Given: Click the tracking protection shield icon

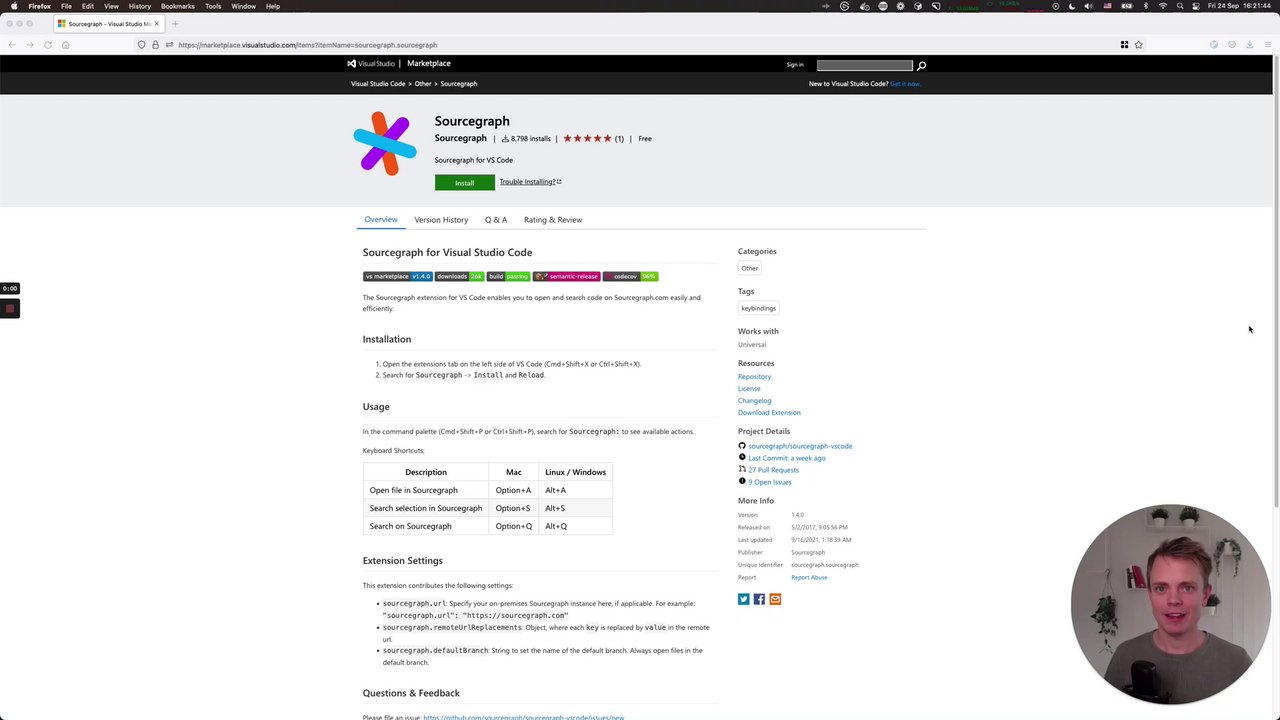Looking at the screenshot, I should (x=141, y=45).
